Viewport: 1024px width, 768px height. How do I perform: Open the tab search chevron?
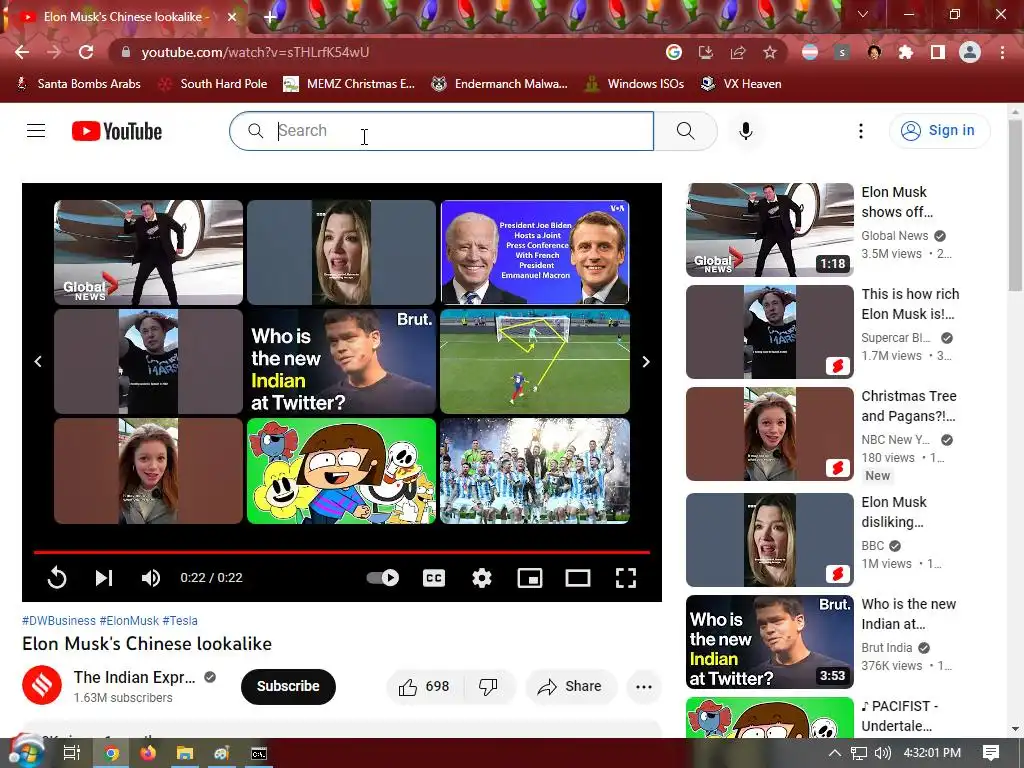tap(863, 14)
